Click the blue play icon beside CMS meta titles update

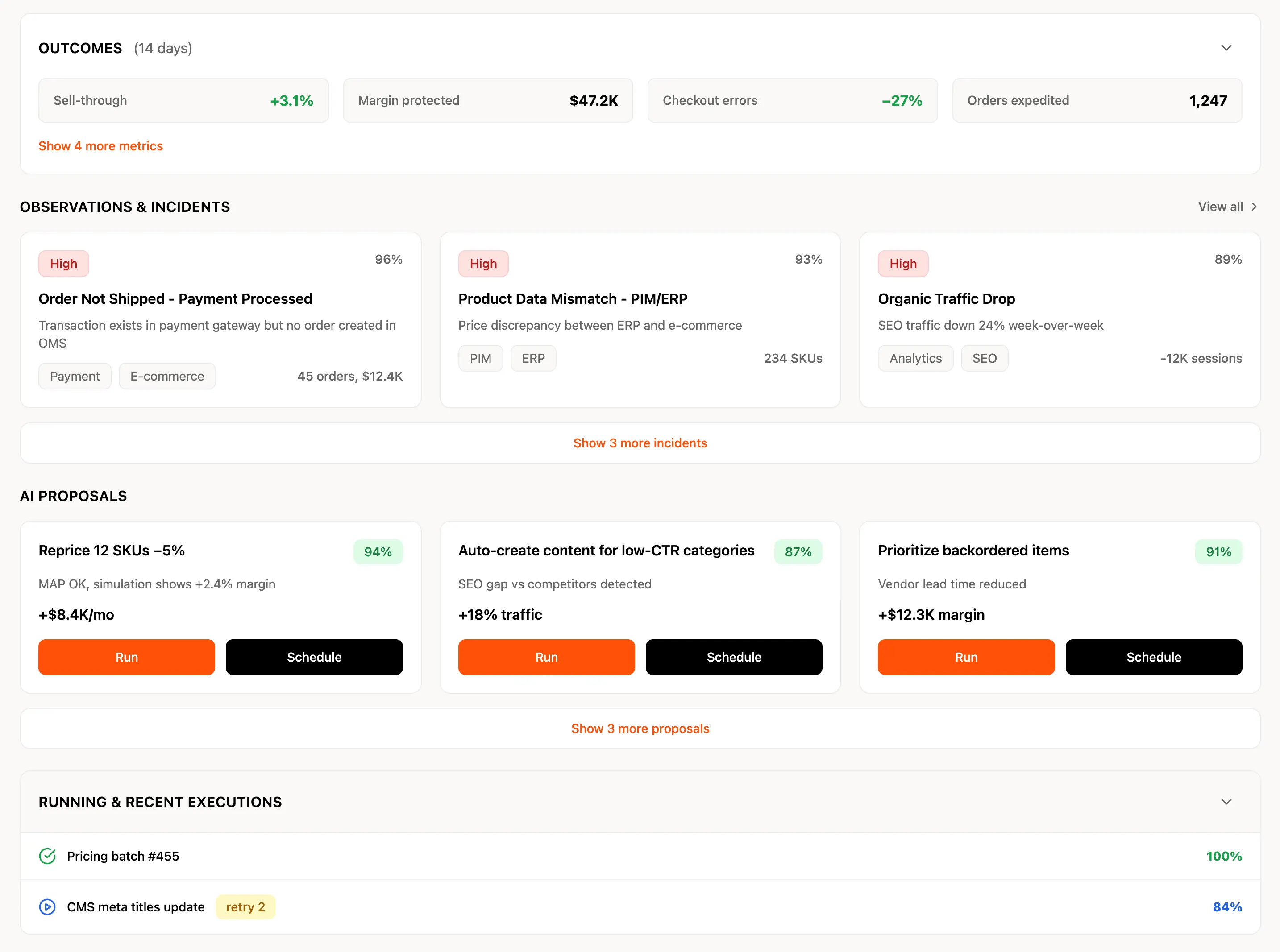tap(47, 906)
